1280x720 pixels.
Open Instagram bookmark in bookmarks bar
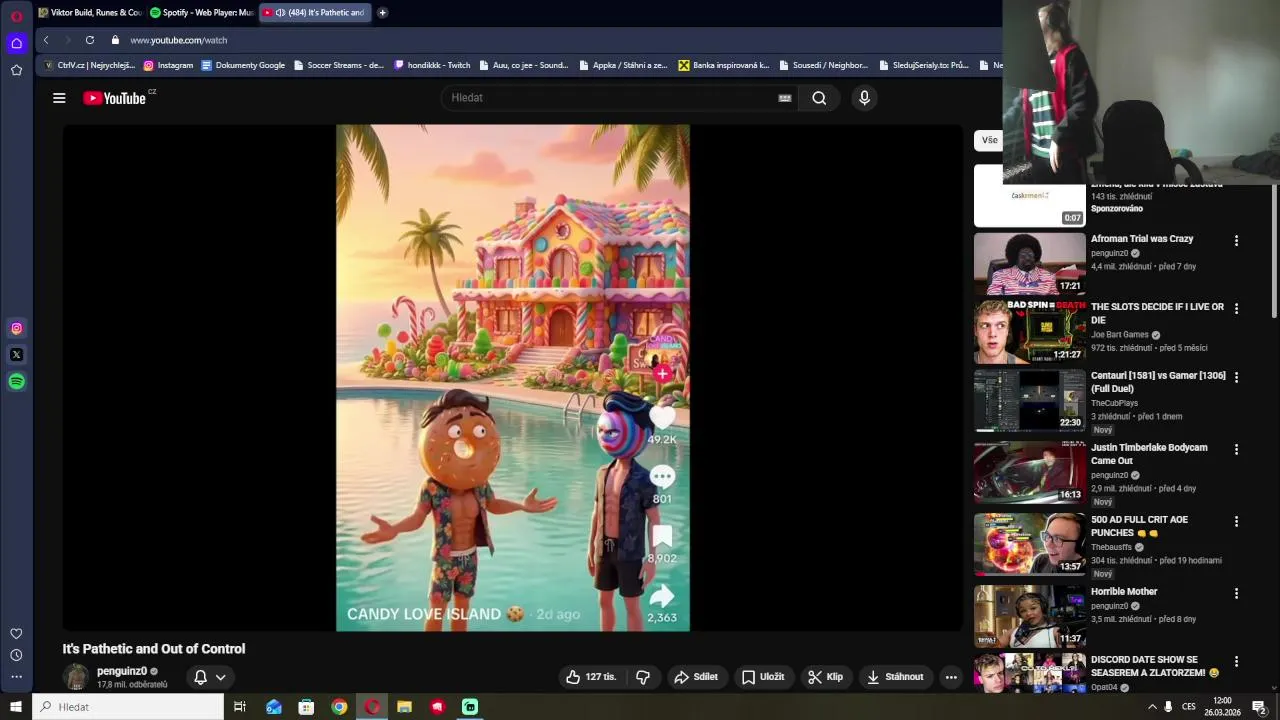coord(168,65)
